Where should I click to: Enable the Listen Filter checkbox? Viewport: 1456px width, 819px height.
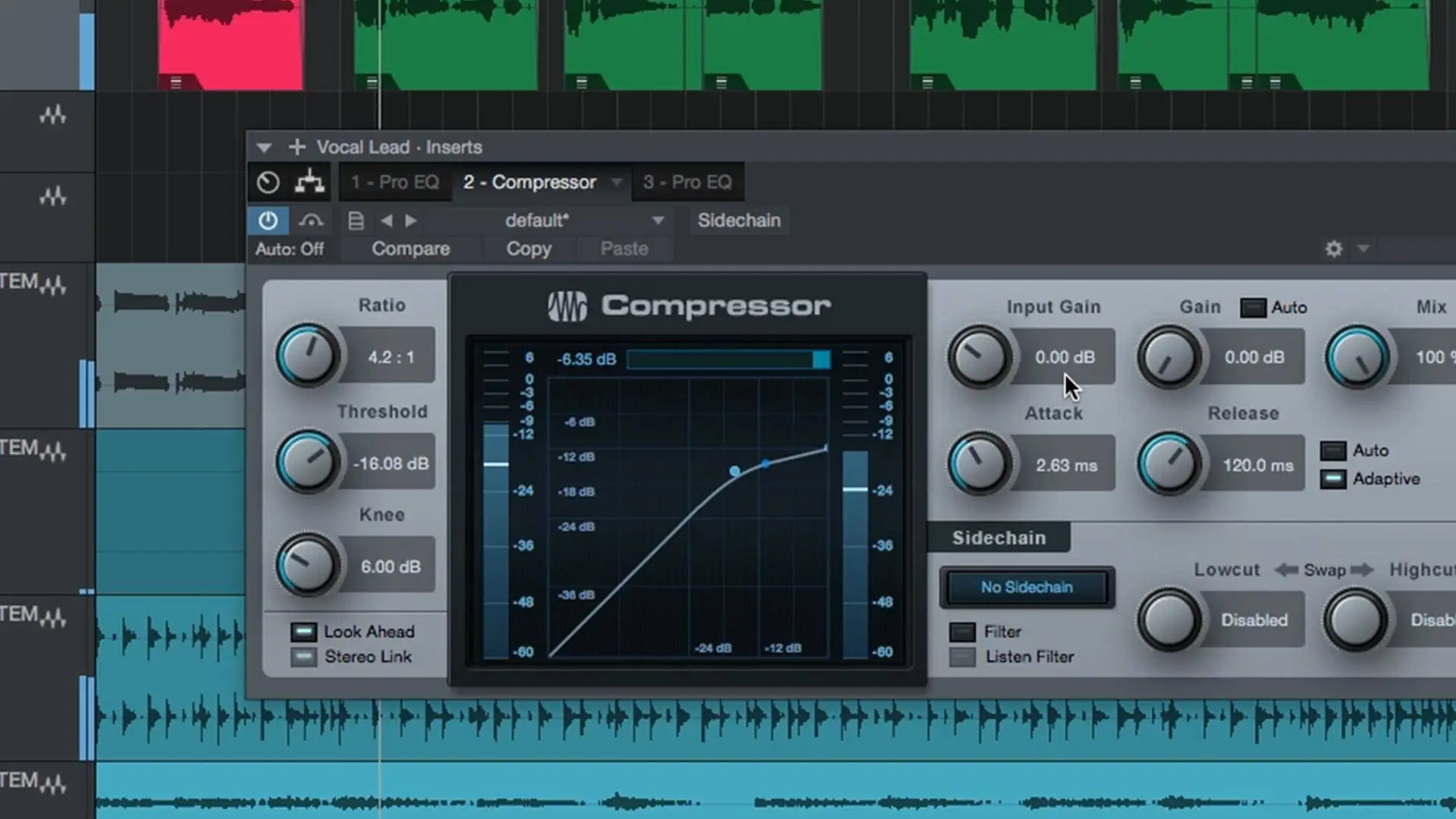[962, 657]
